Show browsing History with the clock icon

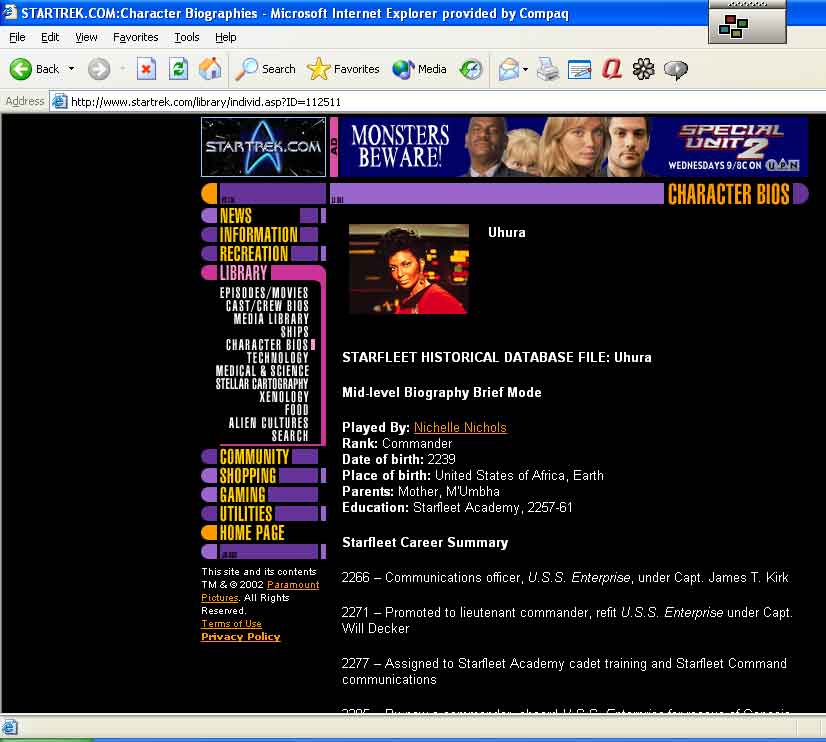coord(470,69)
